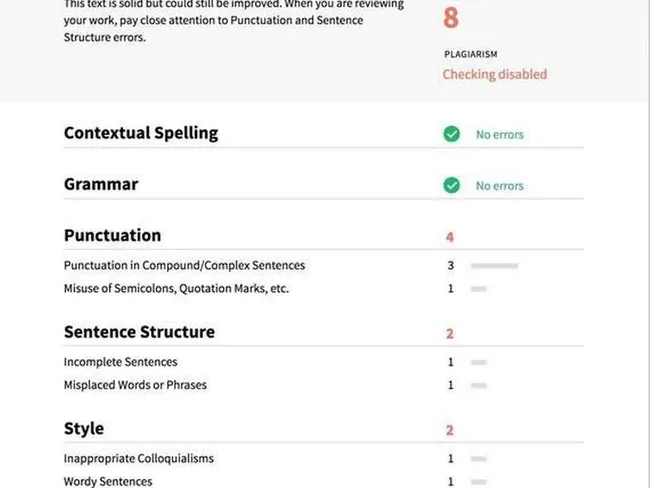Click the Checking disabled plagiarism link
This screenshot has width=650, height=488.
(x=495, y=74)
